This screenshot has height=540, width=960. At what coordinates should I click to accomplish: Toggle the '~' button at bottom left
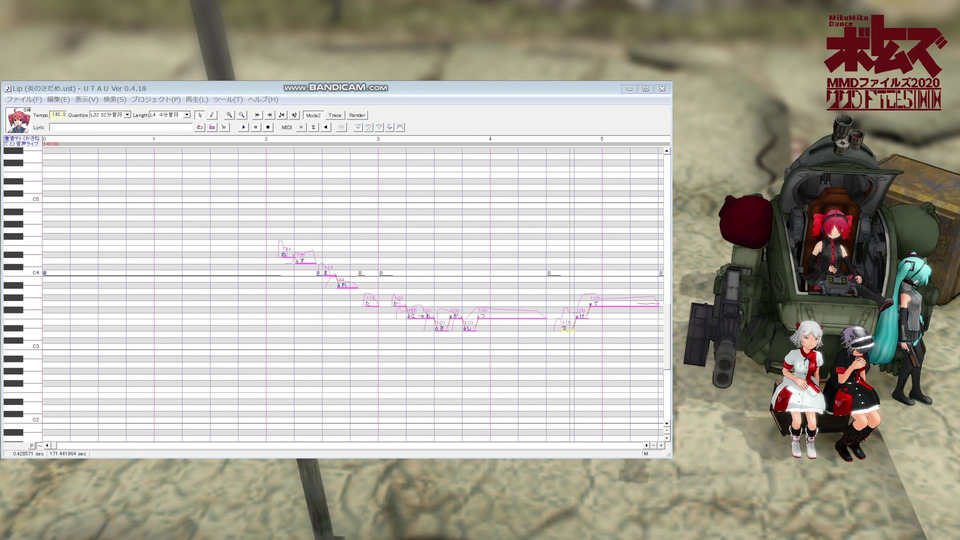tap(39, 446)
